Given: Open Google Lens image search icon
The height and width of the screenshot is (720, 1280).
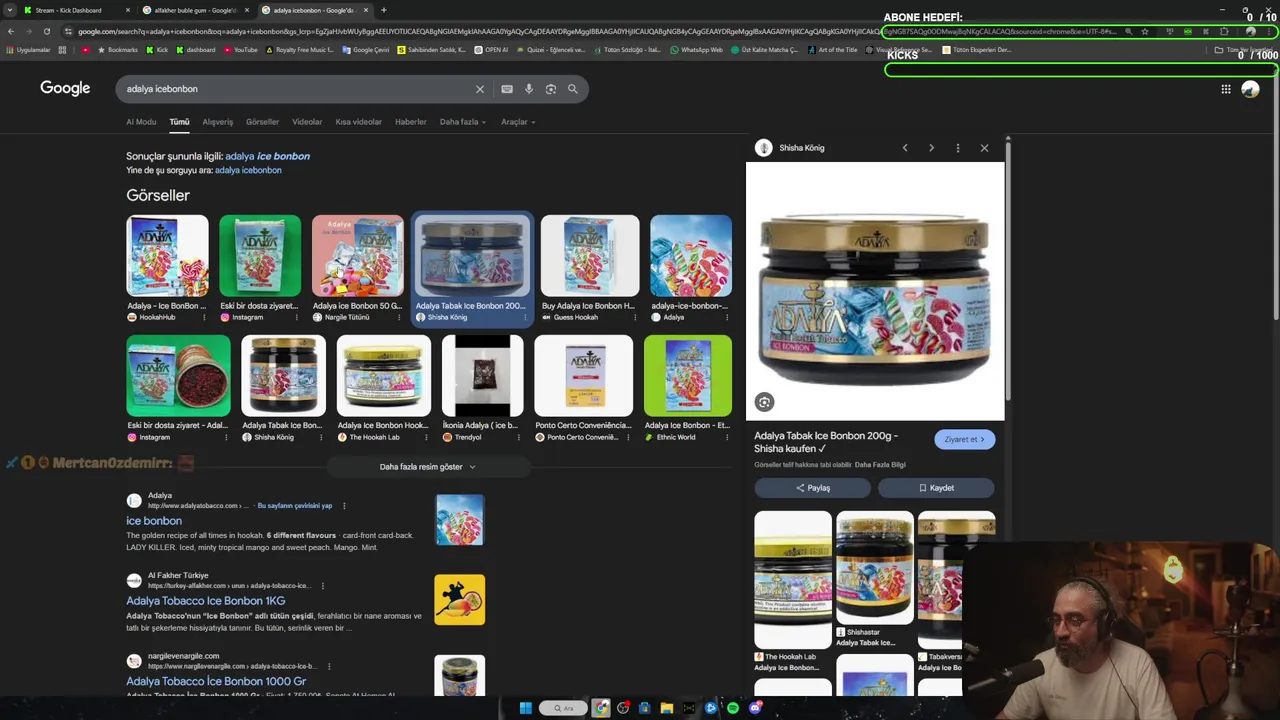Looking at the screenshot, I should [x=551, y=89].
